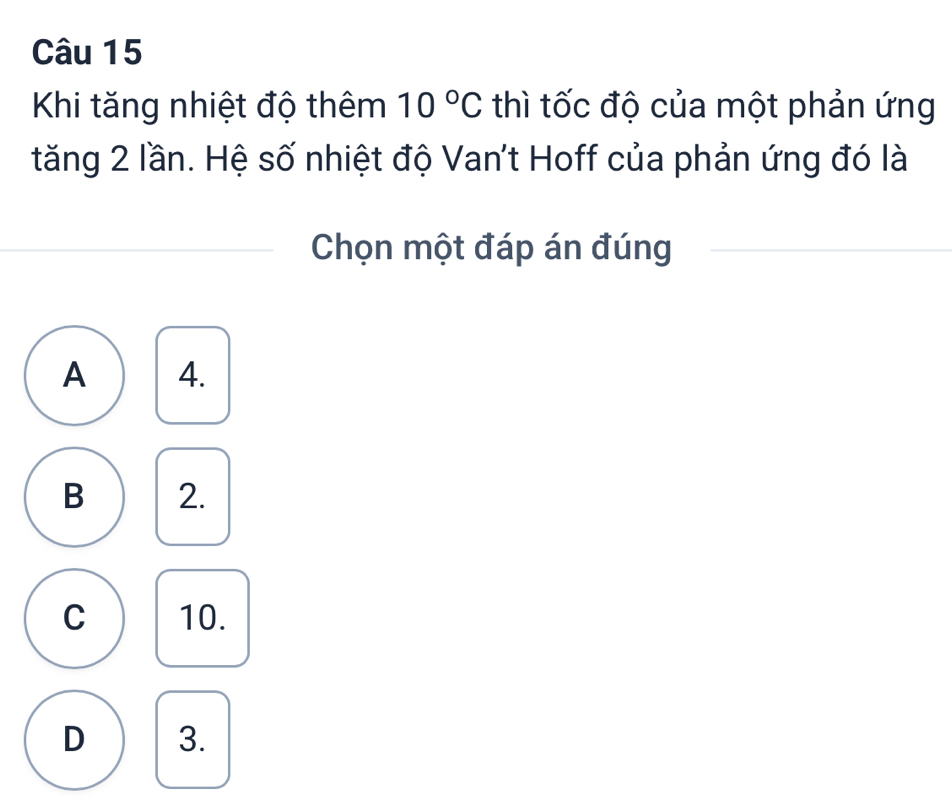Choose the option C circle
952x809 pixels.
tap(75, 618)
